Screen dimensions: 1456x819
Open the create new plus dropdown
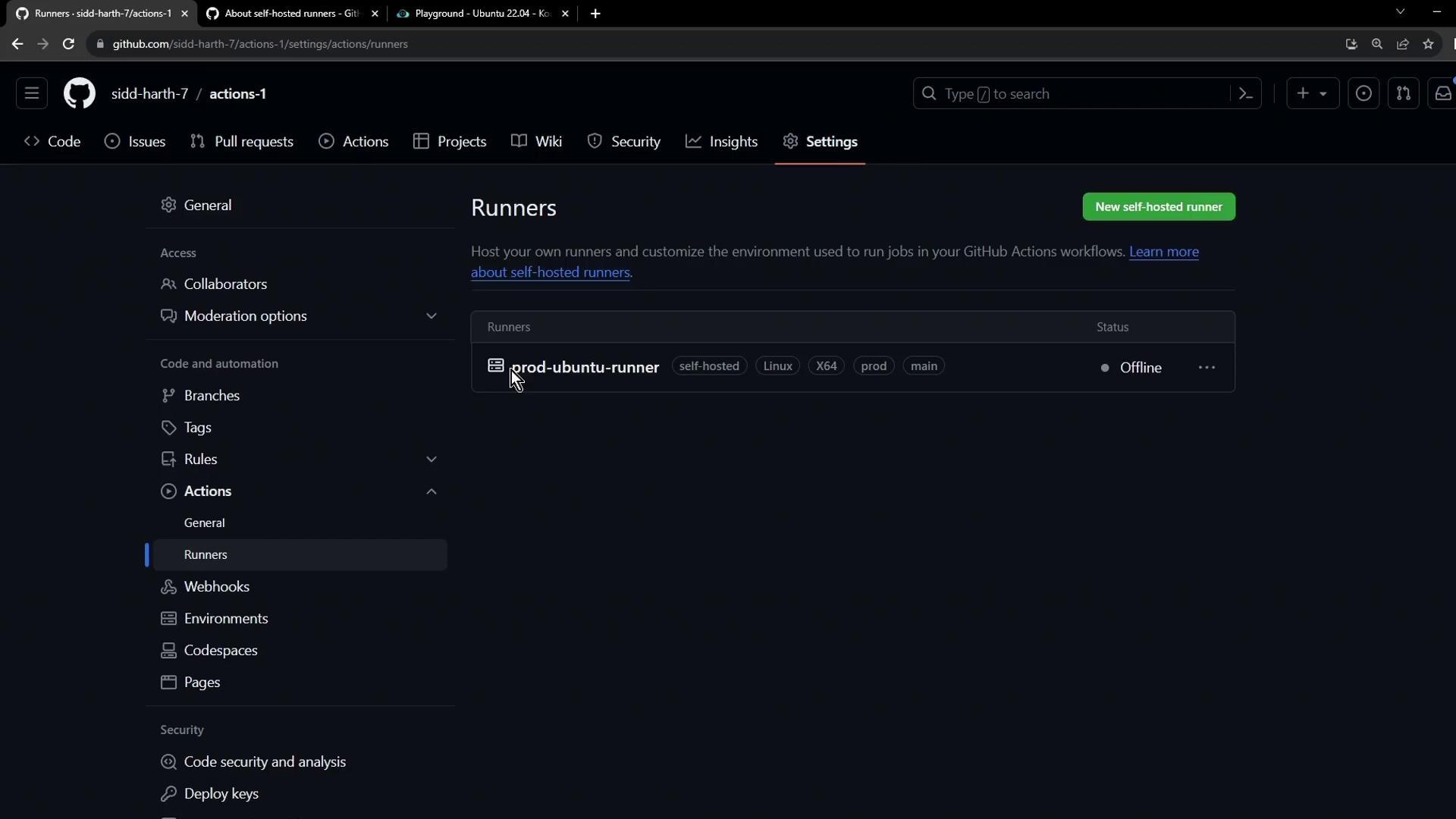coord(1312,94)
